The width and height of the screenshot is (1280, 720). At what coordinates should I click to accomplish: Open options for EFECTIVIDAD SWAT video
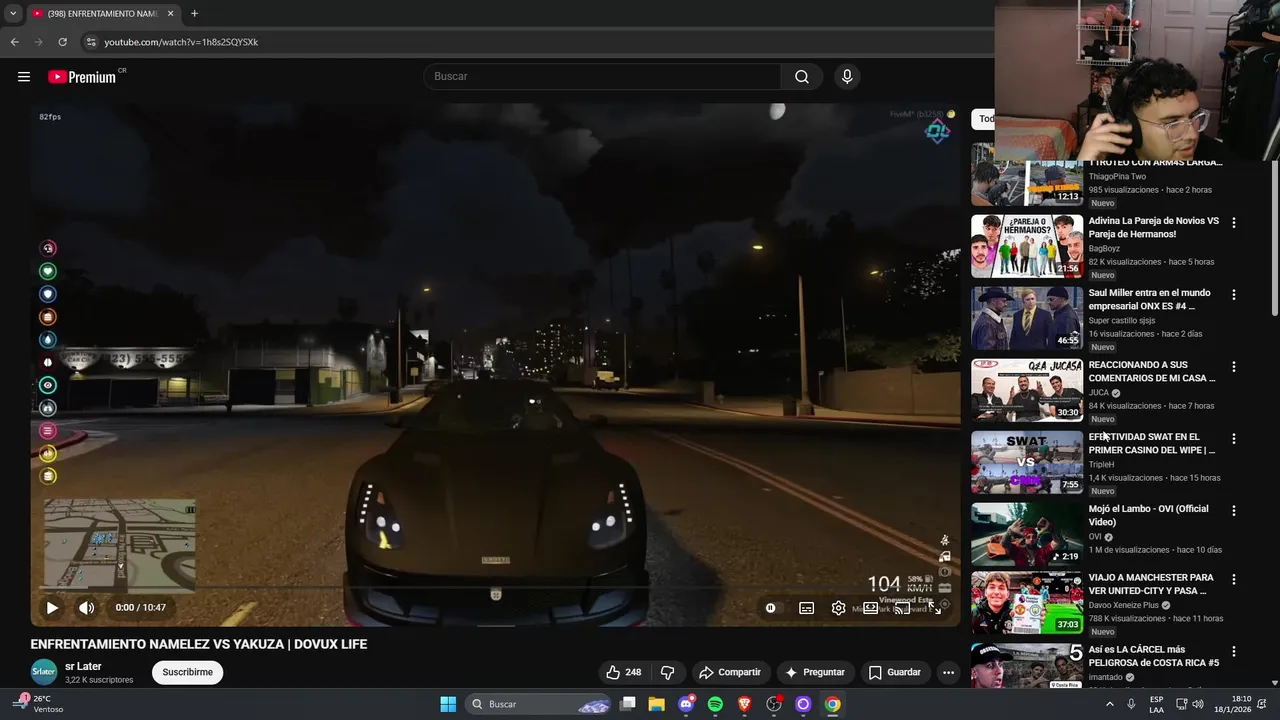click(1233, 439)
